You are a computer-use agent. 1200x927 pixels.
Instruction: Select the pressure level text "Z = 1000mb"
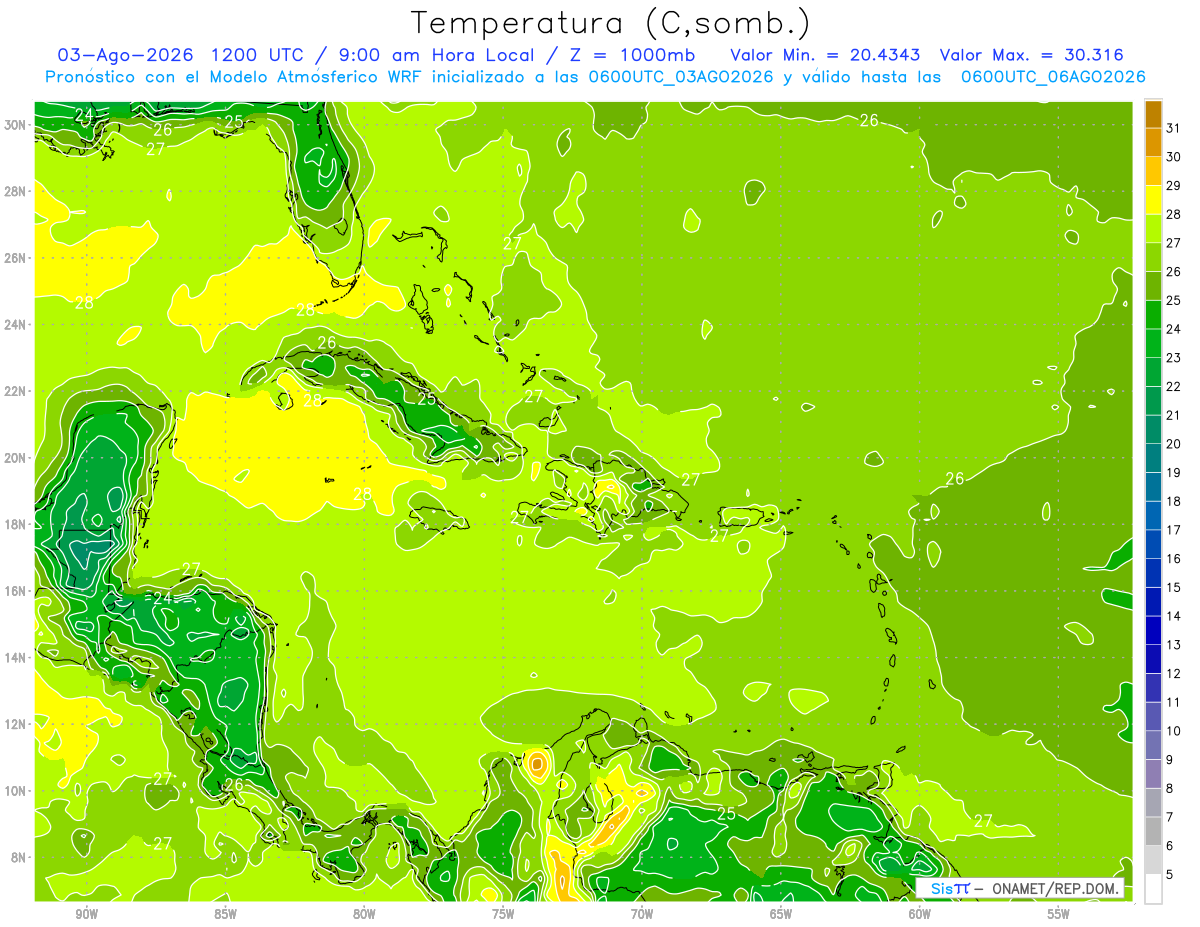633,55
